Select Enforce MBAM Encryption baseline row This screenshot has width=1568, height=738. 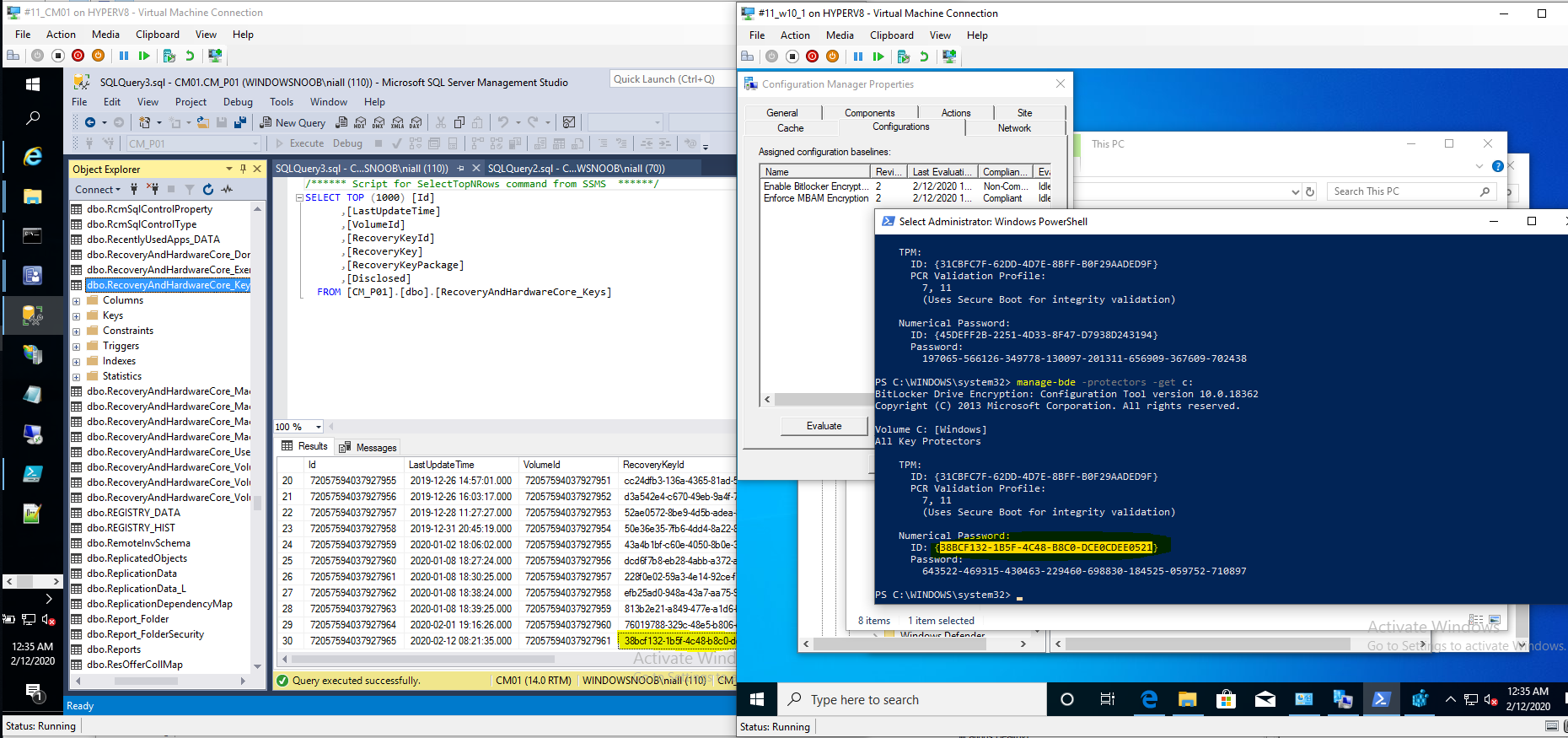pyautogui.click(x=906, y=198)
